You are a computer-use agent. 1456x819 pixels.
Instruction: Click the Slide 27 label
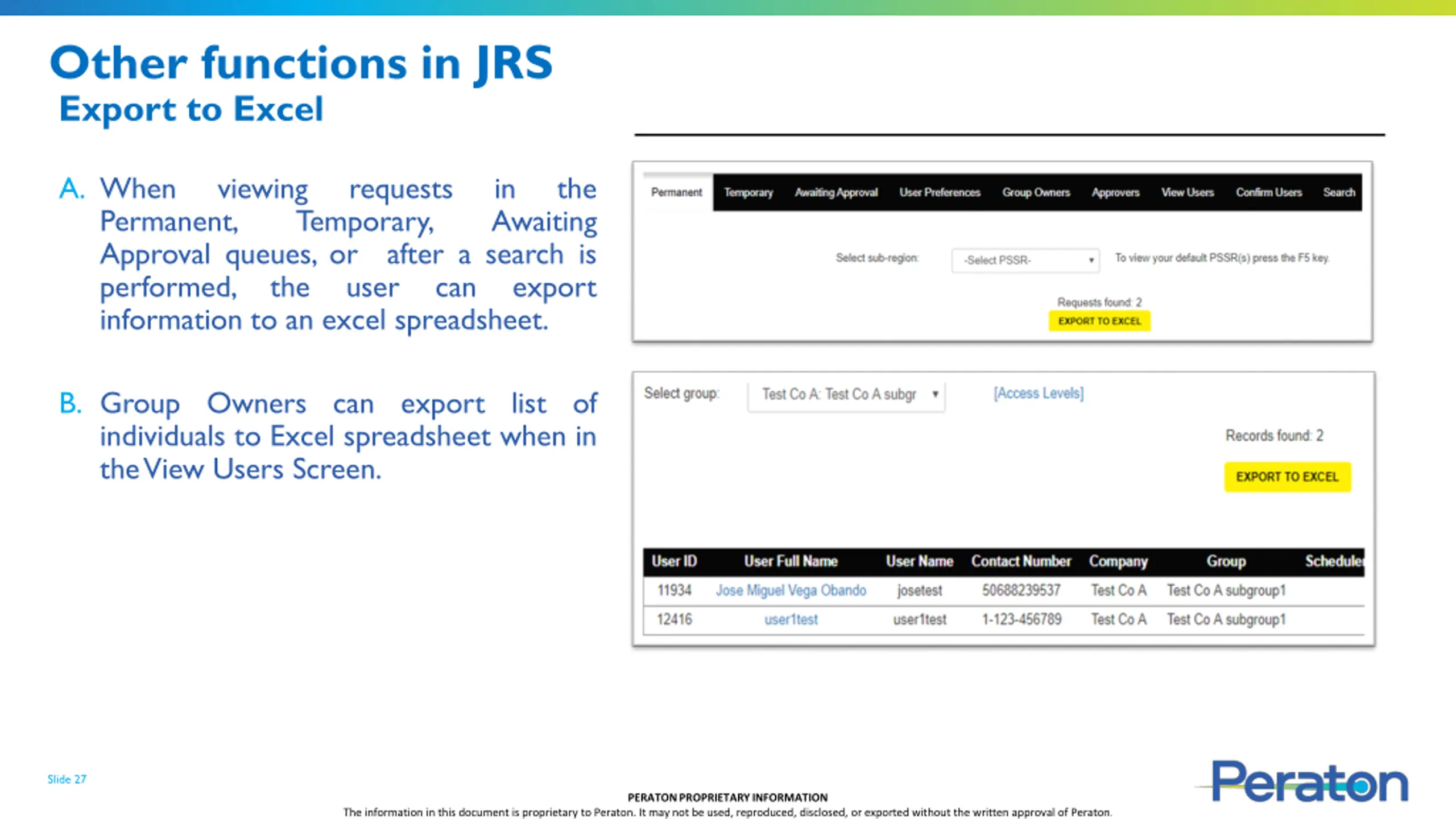coord(67,779)
